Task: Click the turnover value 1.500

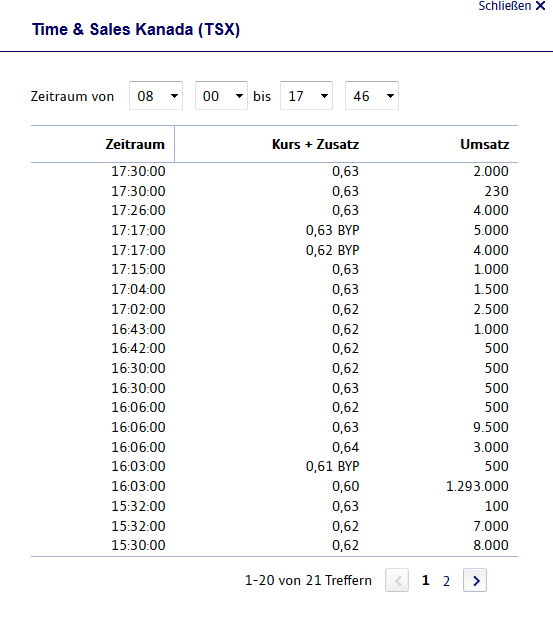Action: point(491,289)
